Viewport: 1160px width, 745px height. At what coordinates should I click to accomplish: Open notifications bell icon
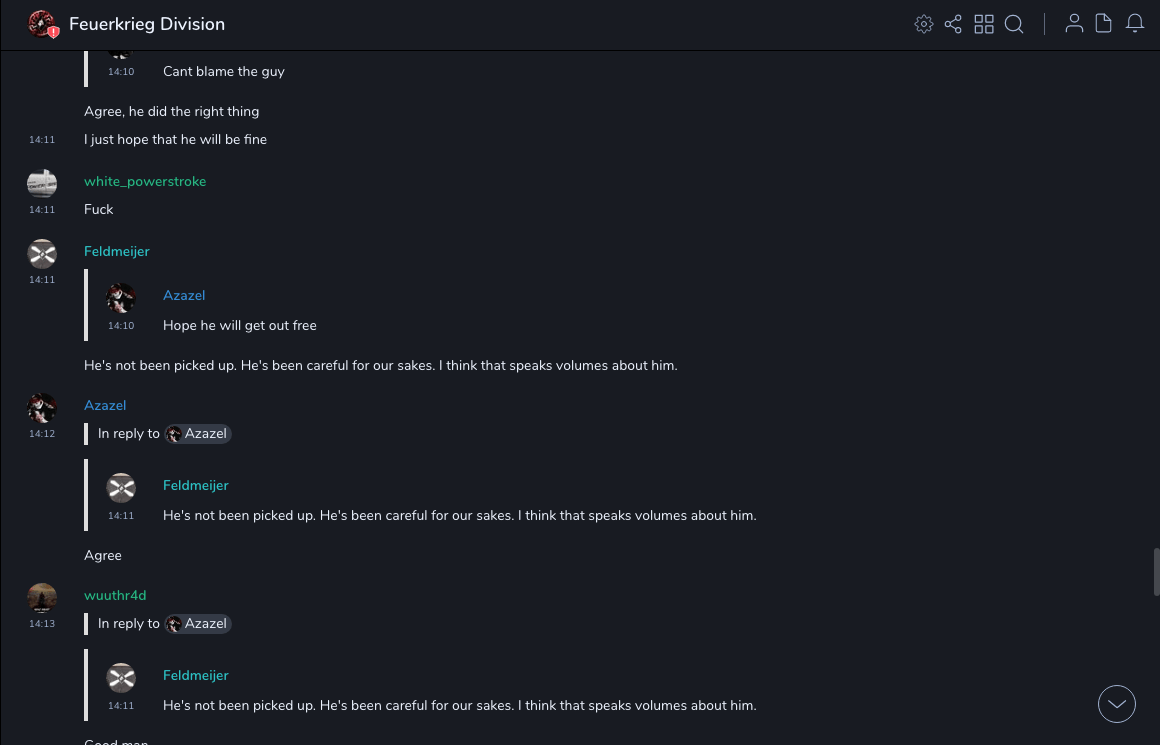[1135, 24]
